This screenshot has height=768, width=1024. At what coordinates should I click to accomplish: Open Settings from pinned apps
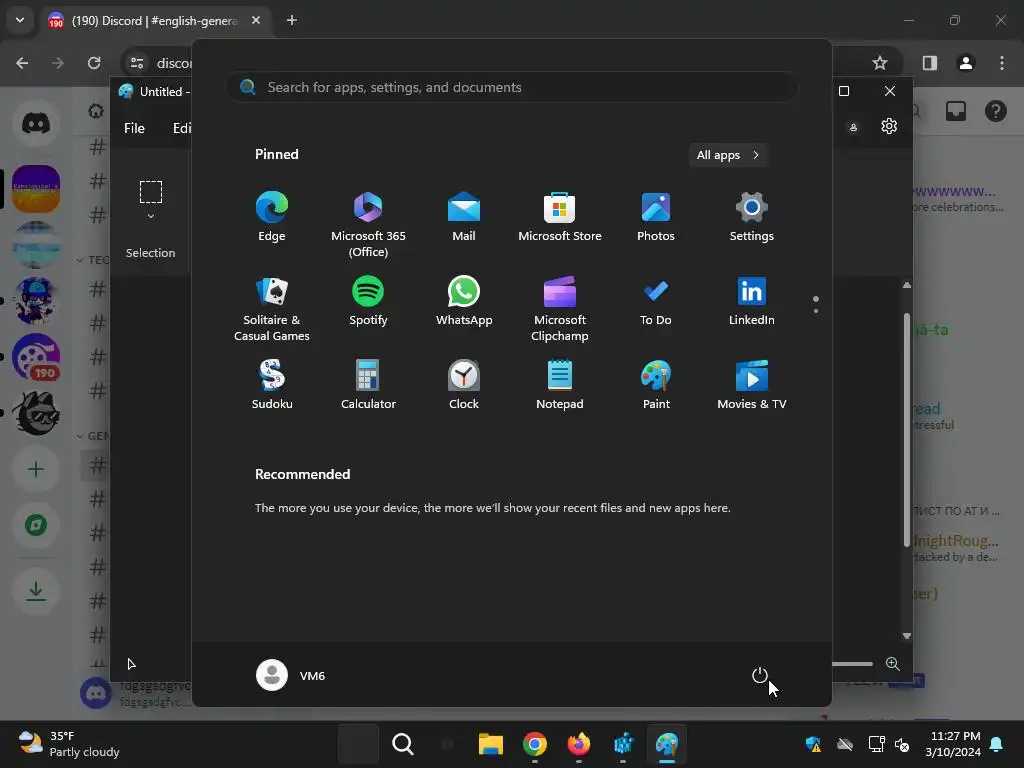point(752,217)
